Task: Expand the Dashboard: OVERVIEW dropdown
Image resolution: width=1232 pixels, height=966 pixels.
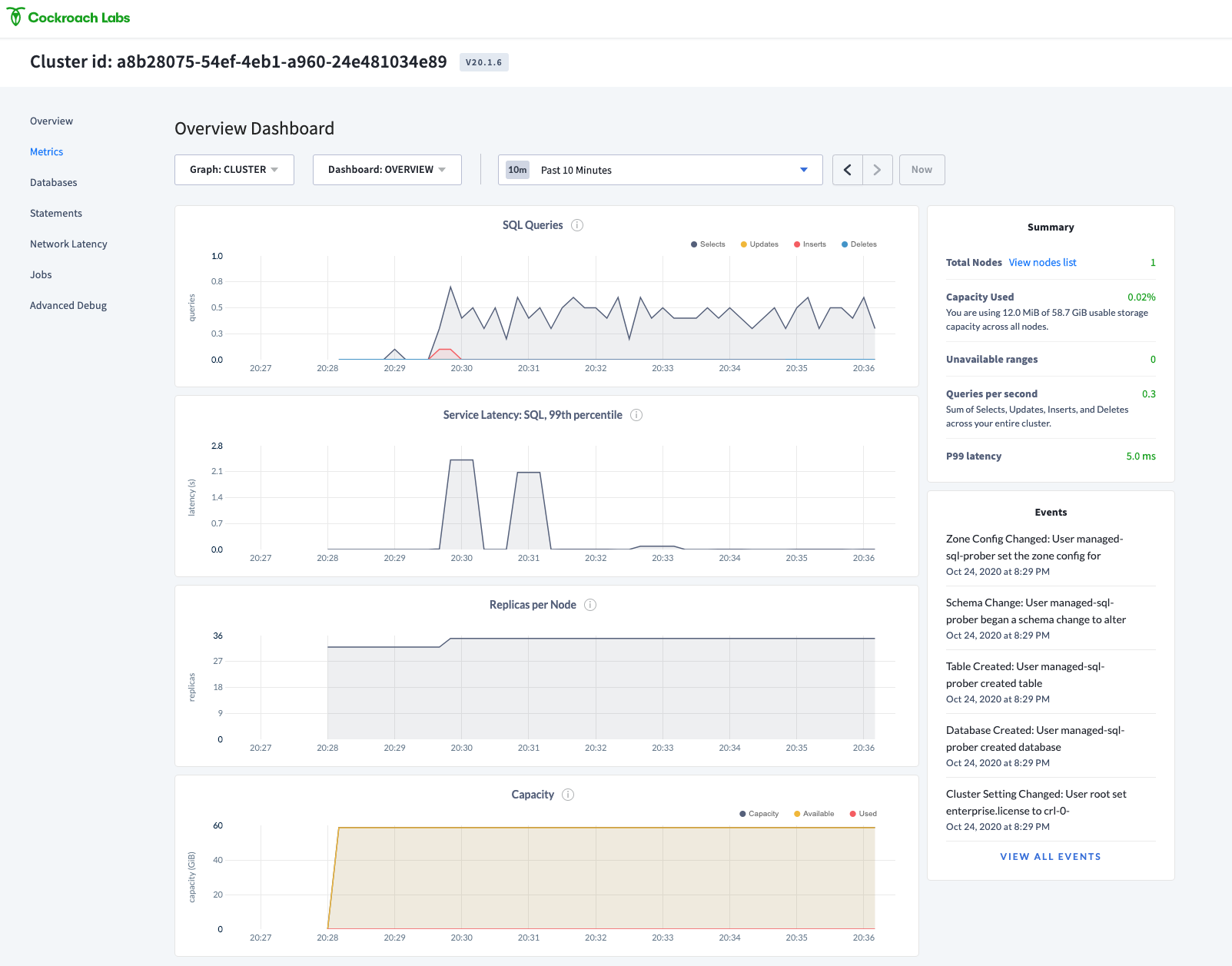Action: point(387,170)
